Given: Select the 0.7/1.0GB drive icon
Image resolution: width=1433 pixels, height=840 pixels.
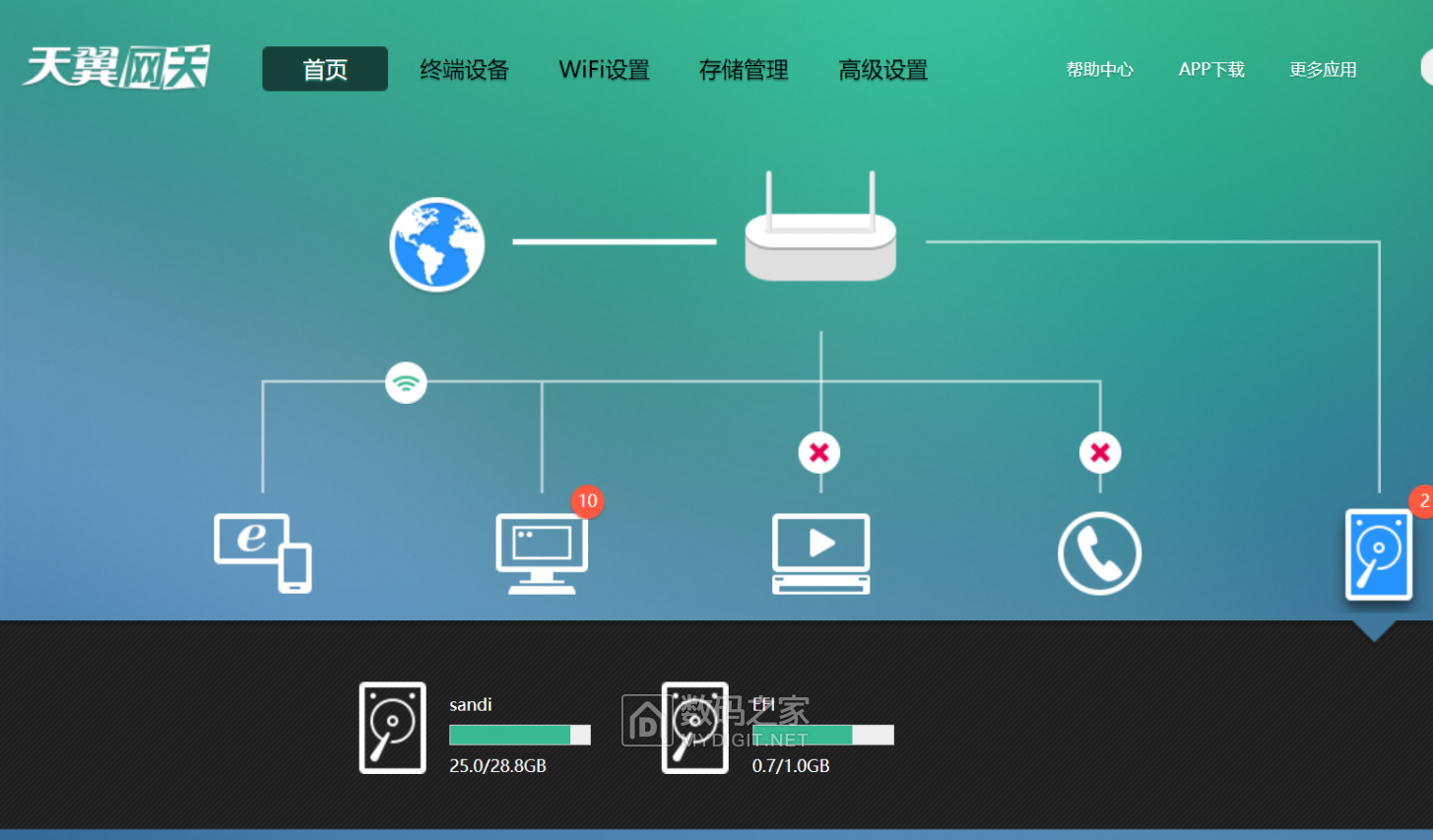Looking at the screenshot, I should [x=695, y=728].
